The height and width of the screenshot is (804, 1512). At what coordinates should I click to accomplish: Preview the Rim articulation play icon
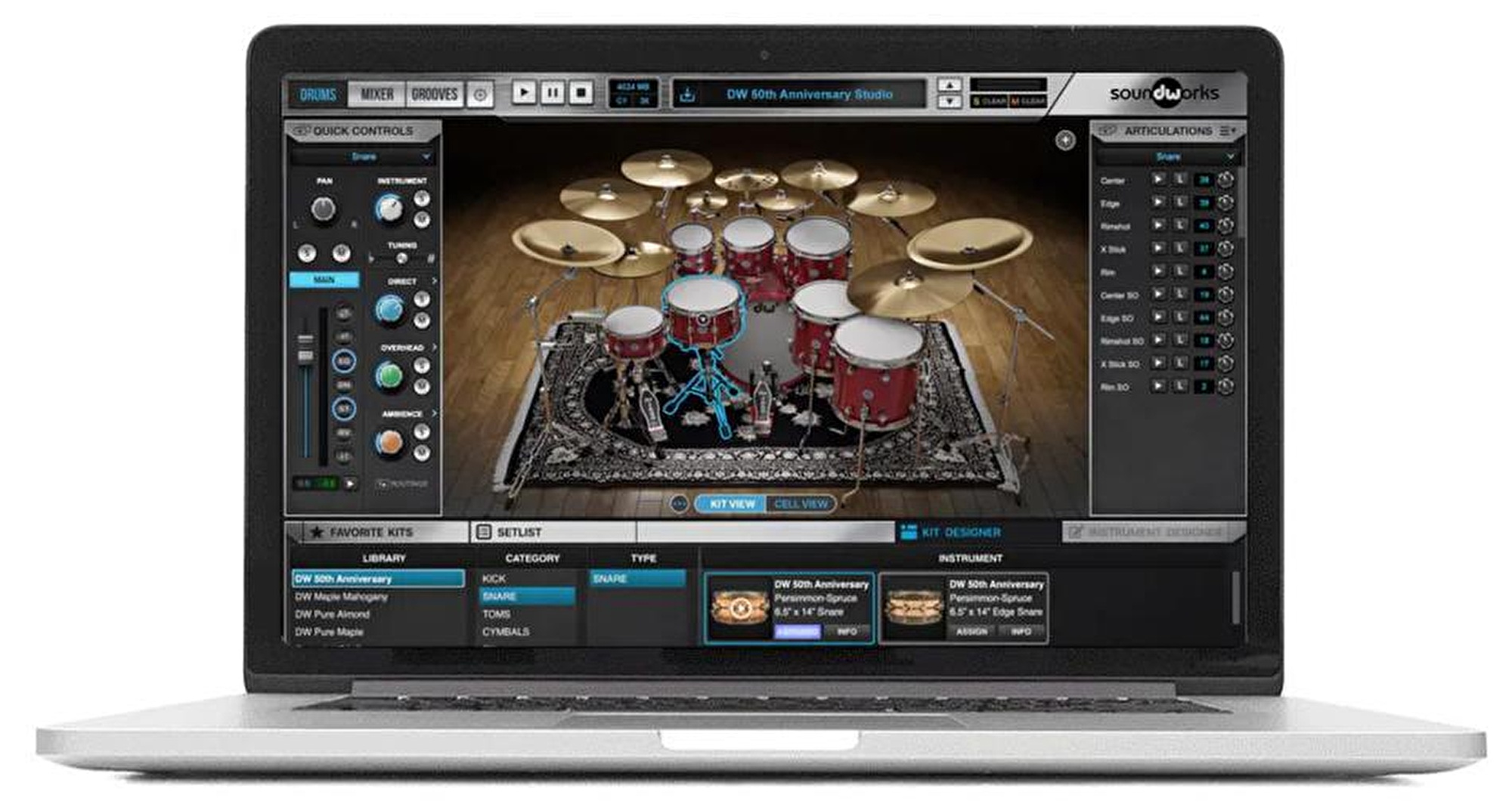(x=1157, y=271)
